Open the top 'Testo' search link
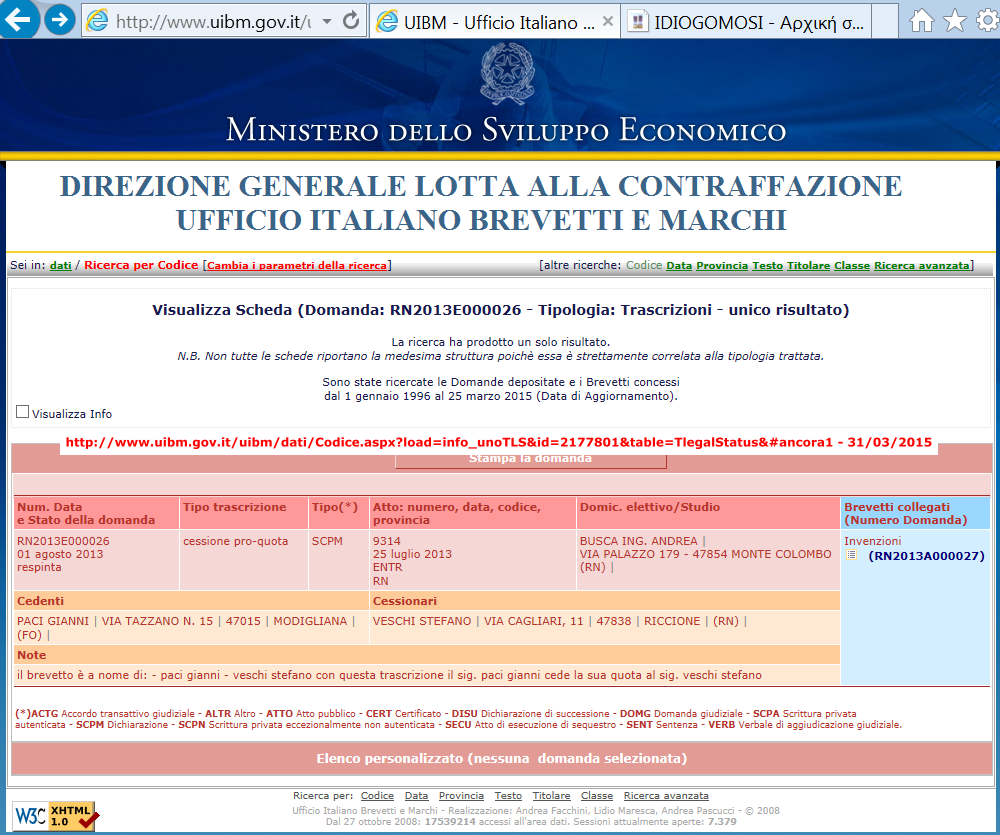The height and width of the screenshot is (835, 1000). coord(767,265)
